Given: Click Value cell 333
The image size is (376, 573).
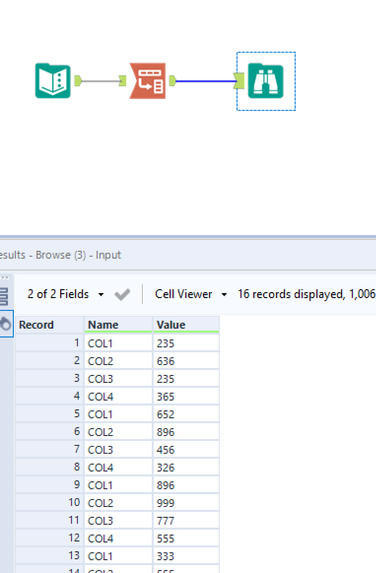Looking at the screenshot, I should point(186,556).
